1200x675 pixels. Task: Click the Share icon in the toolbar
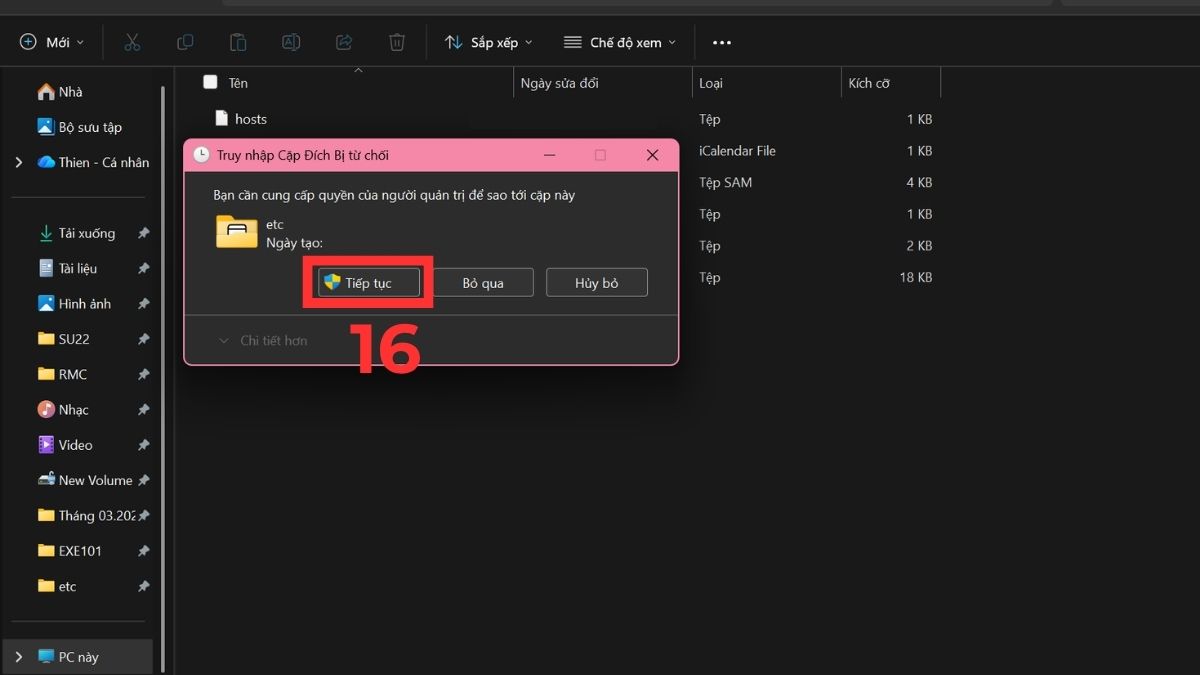(x=344, y=41)
